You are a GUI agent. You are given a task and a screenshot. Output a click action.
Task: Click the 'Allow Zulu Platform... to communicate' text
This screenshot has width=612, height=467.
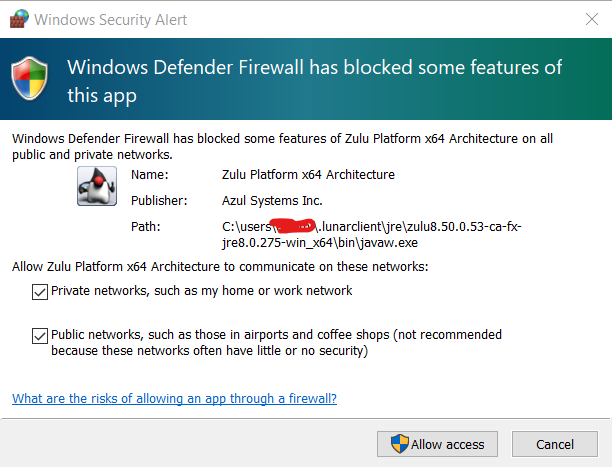click(x=220, y=266)
